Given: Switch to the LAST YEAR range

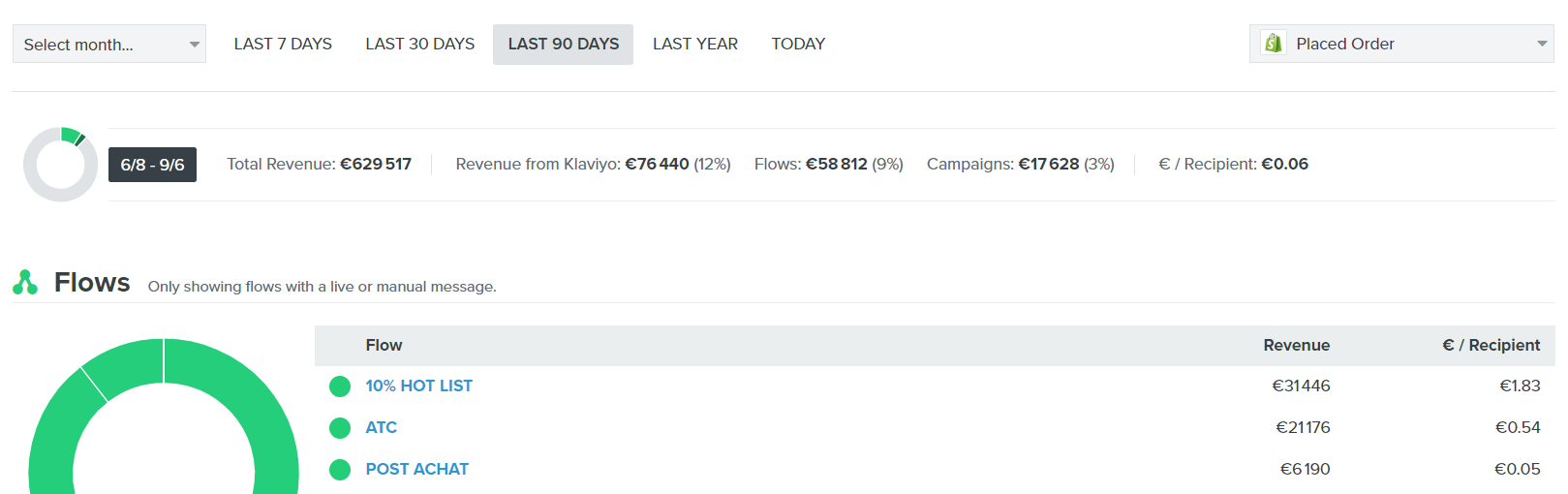Looking at the screenshot, I should pos(694,45).
